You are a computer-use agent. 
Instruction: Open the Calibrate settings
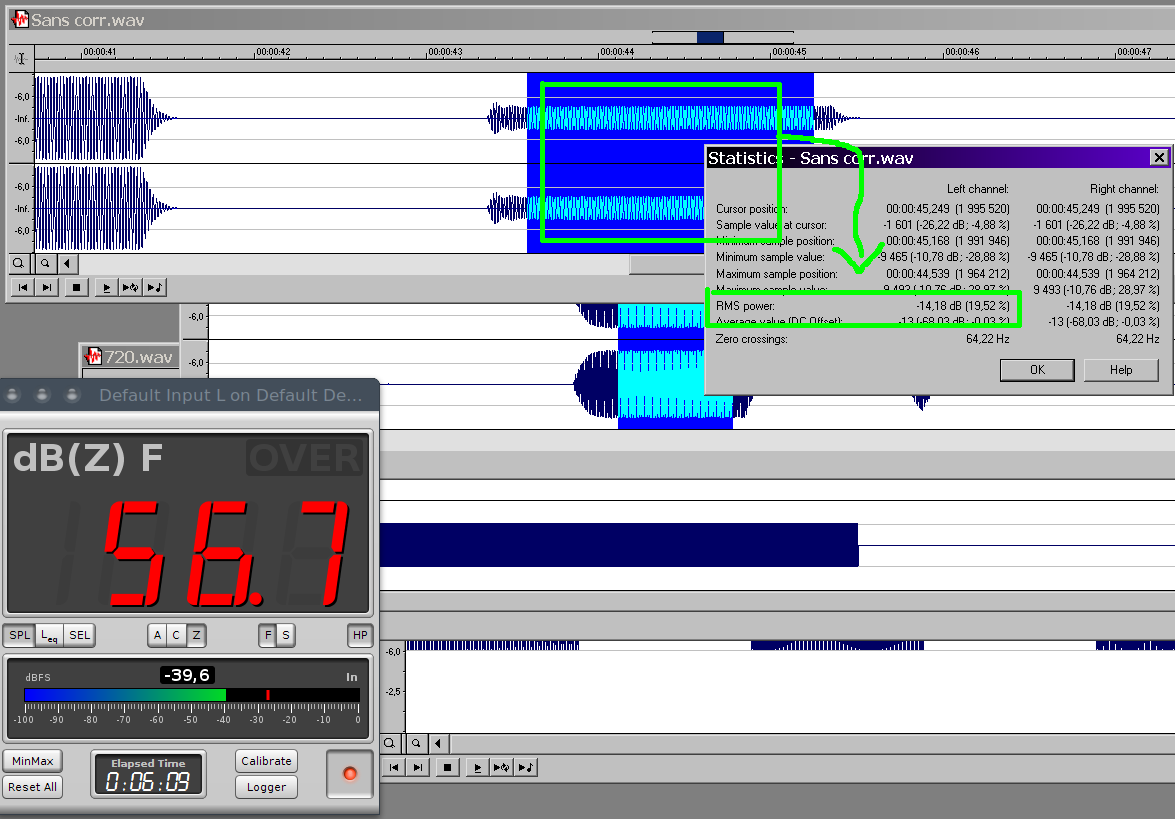coord(266,761)
